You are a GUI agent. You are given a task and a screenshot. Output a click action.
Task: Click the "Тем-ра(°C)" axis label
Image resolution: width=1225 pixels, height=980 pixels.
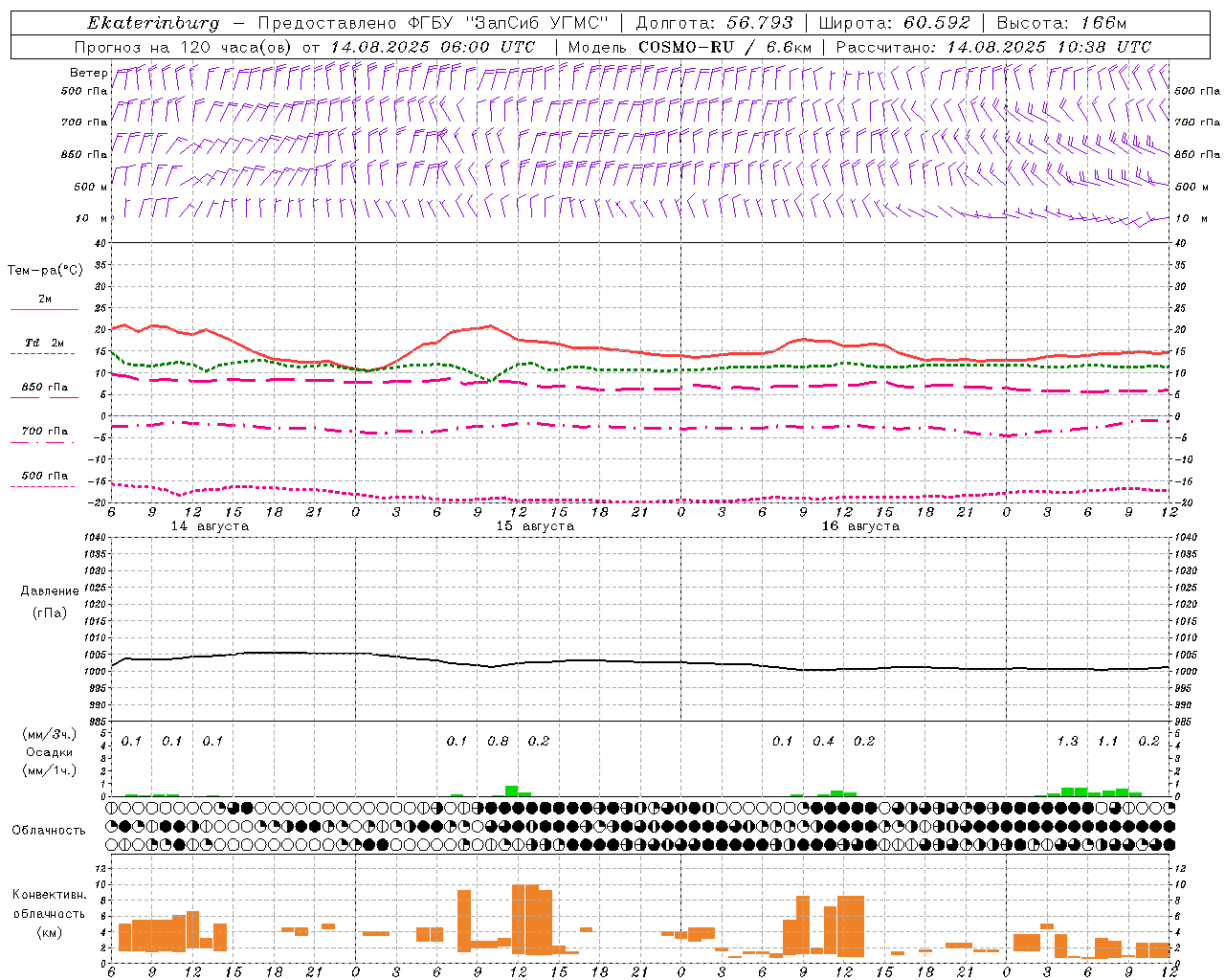(45, 271)
